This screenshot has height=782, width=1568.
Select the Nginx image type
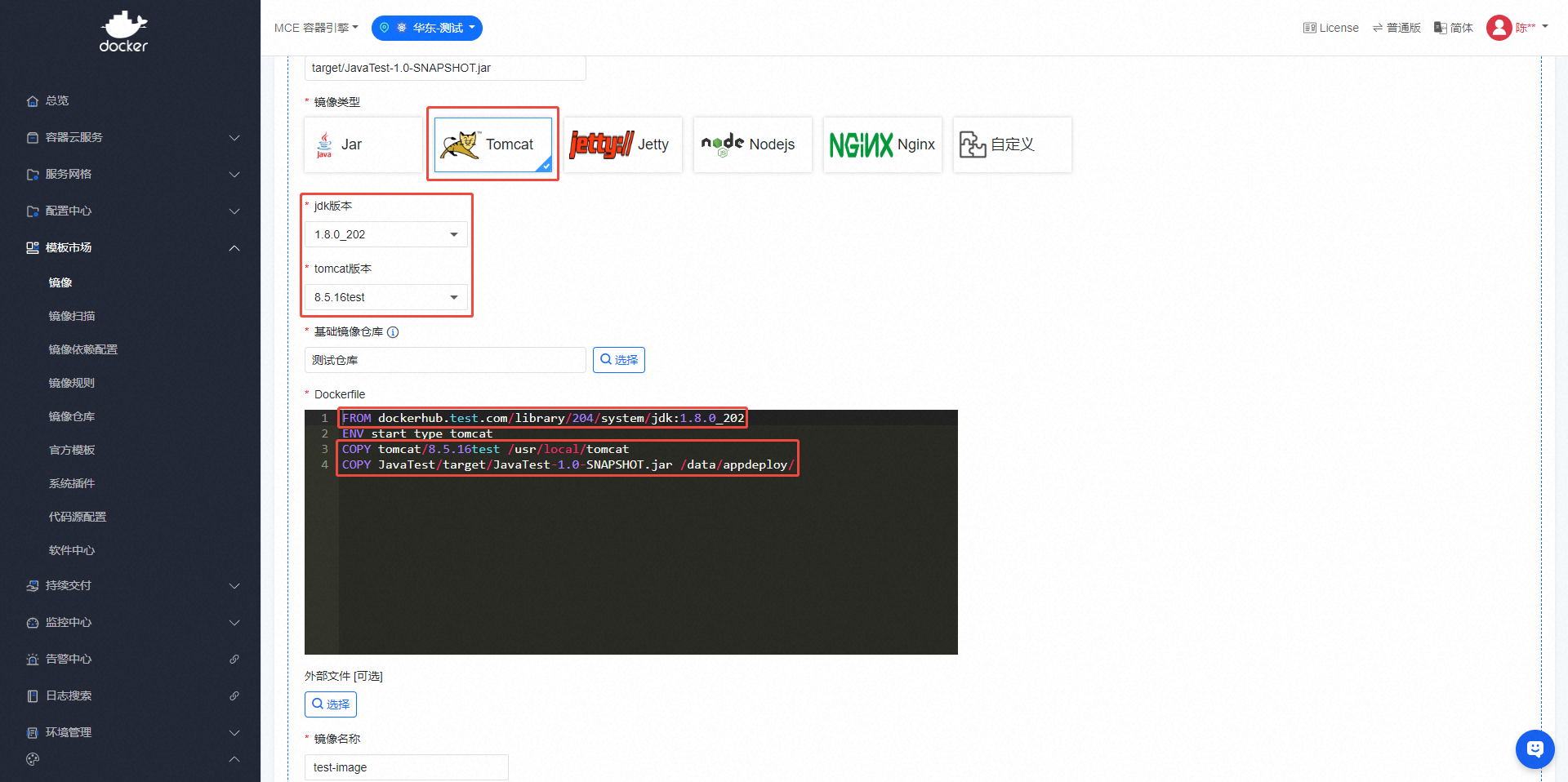(x=882, y=144)
